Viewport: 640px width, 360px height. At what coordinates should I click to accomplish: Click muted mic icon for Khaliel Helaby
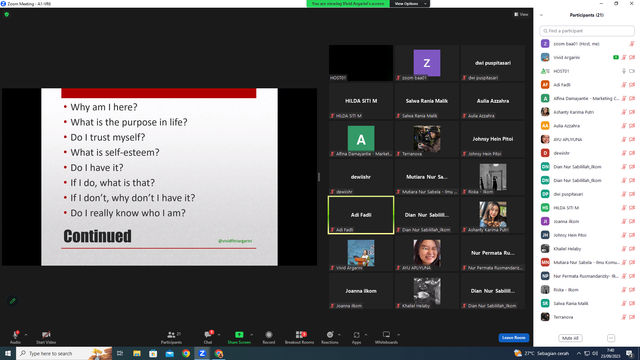tap(624, 249)
